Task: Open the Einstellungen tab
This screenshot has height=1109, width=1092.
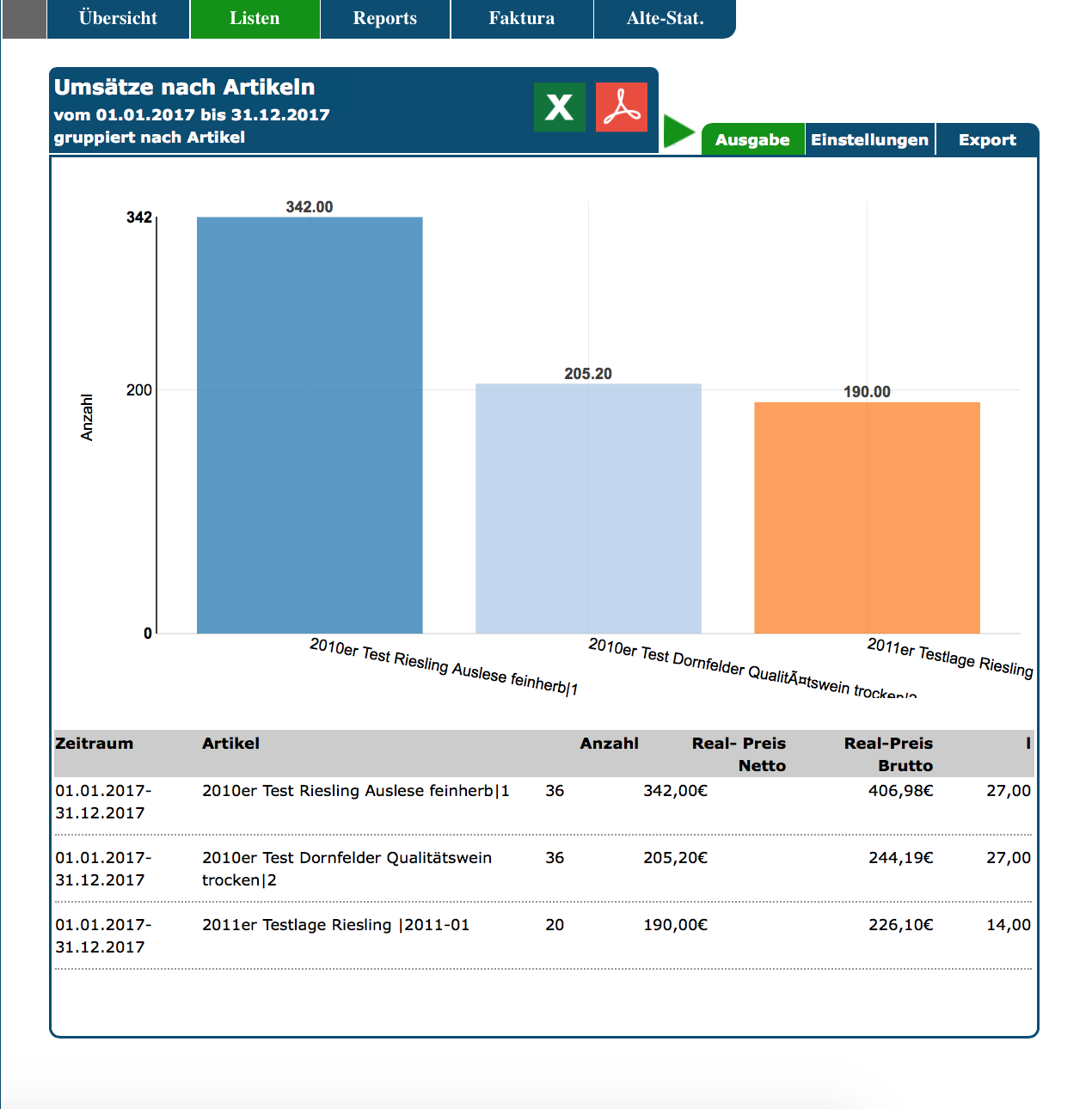Action: click(869, 140)
